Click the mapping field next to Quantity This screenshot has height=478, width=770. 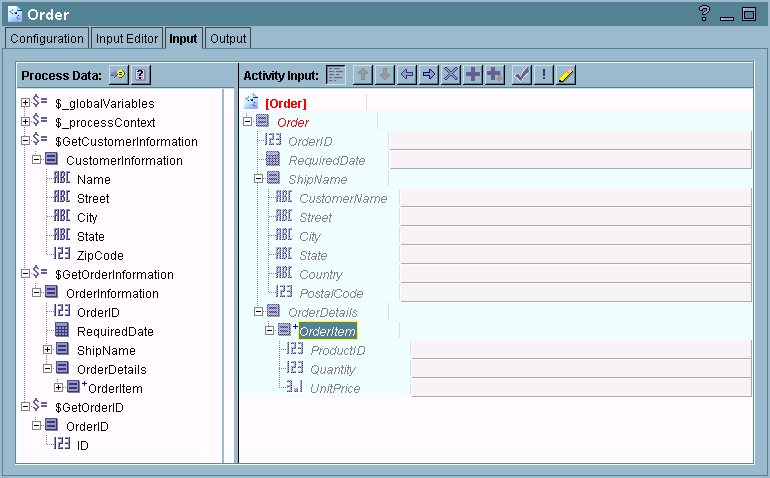580,369
